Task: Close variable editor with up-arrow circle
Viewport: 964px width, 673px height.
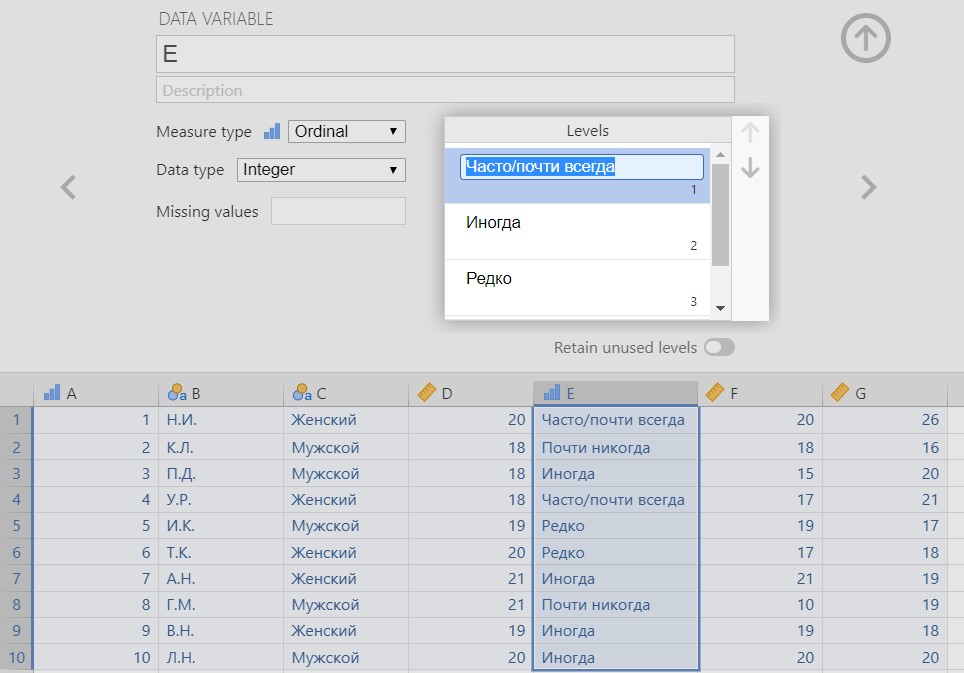Action: click(x=866, y=38)
